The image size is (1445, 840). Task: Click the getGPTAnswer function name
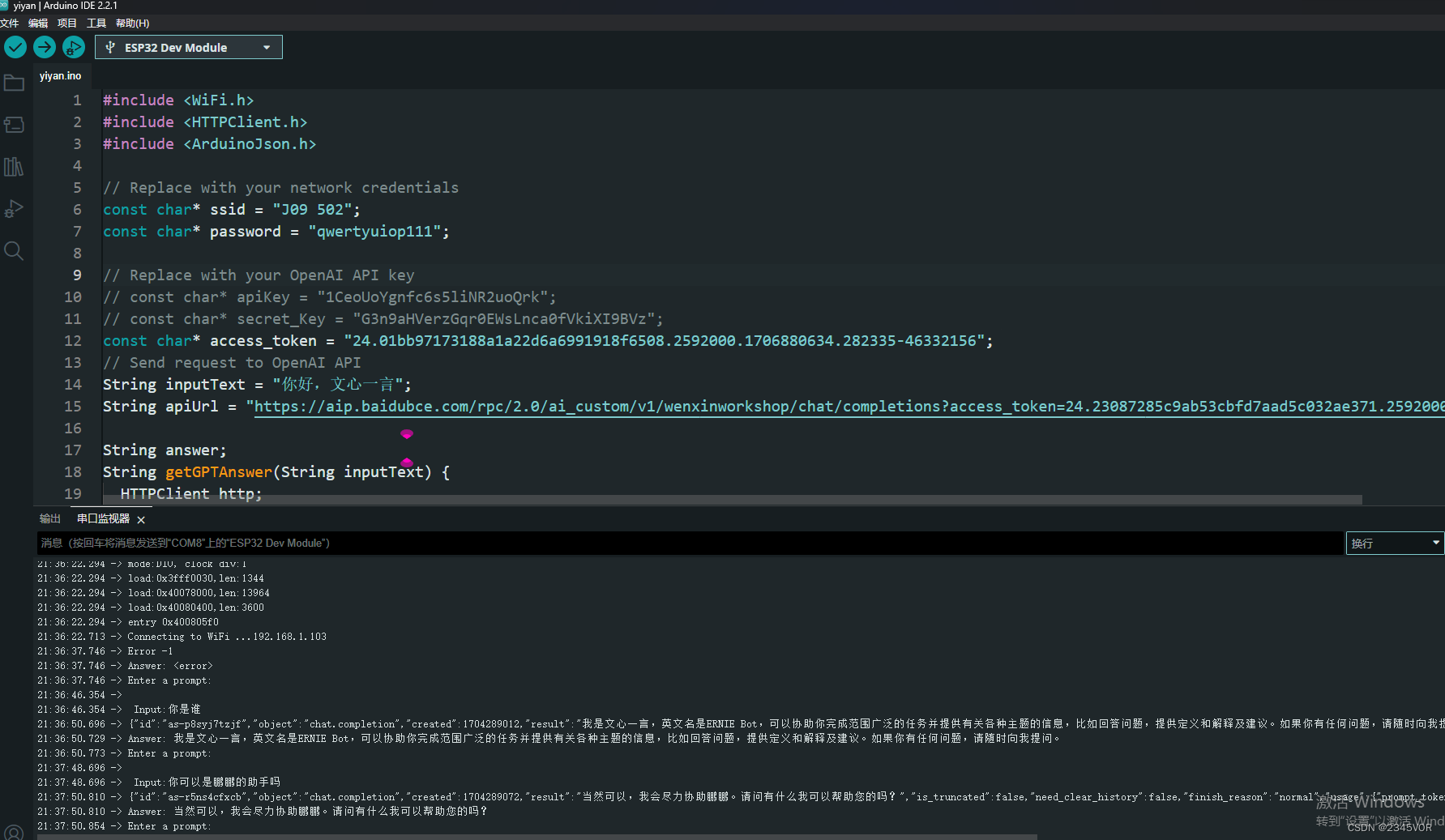(219, 471)
